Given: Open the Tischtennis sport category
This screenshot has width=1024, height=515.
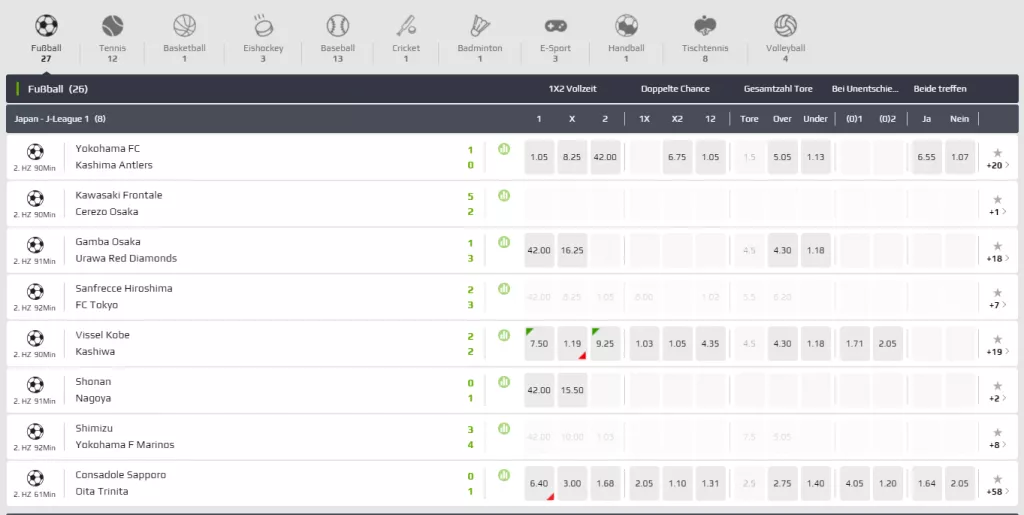Looking at the screenshot, I should tap(705, 27).
